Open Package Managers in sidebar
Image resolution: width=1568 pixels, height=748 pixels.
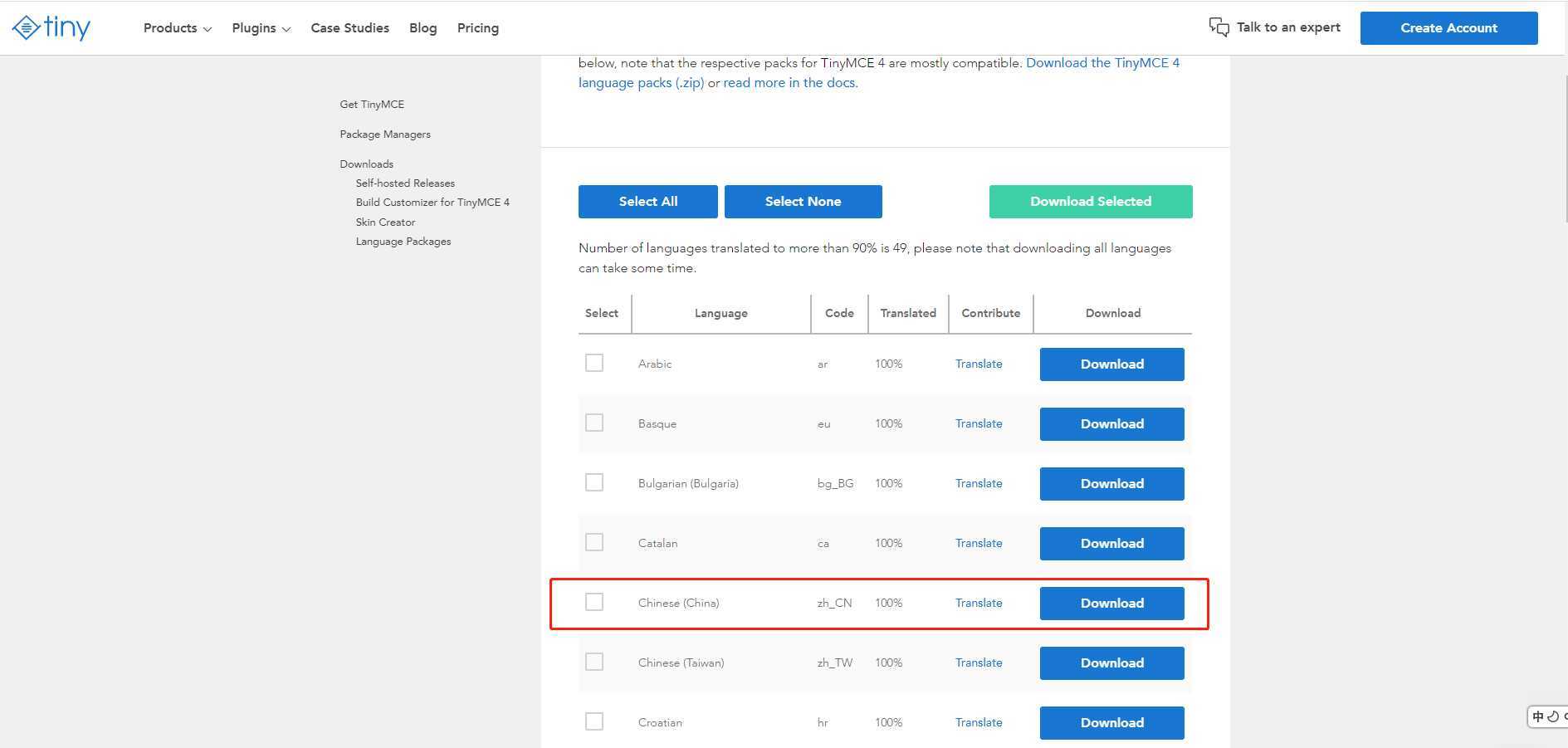385,134
